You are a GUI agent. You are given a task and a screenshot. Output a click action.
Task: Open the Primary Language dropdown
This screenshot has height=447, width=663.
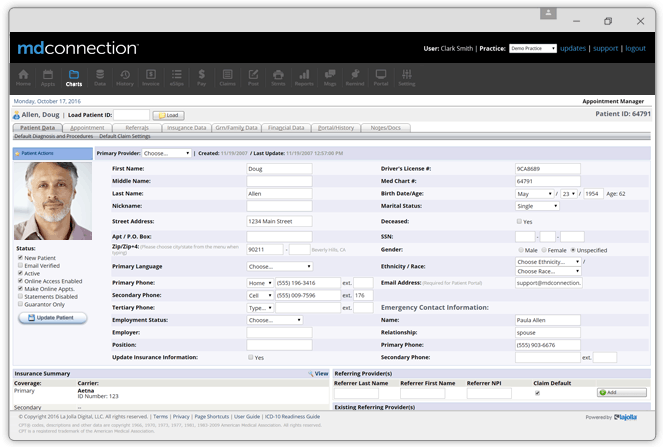coord(279,266)
